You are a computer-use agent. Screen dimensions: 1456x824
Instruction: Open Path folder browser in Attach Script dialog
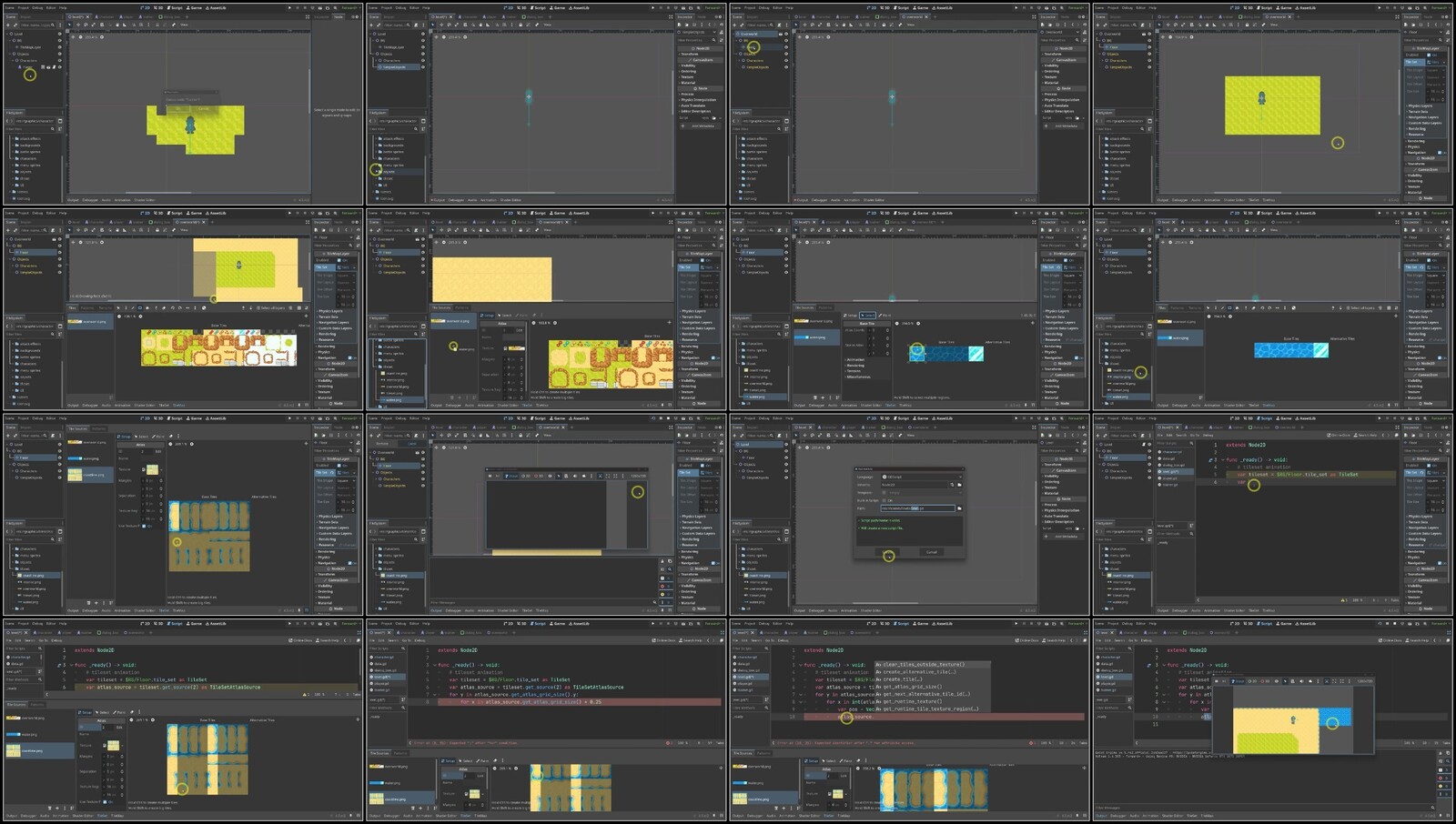959,508
